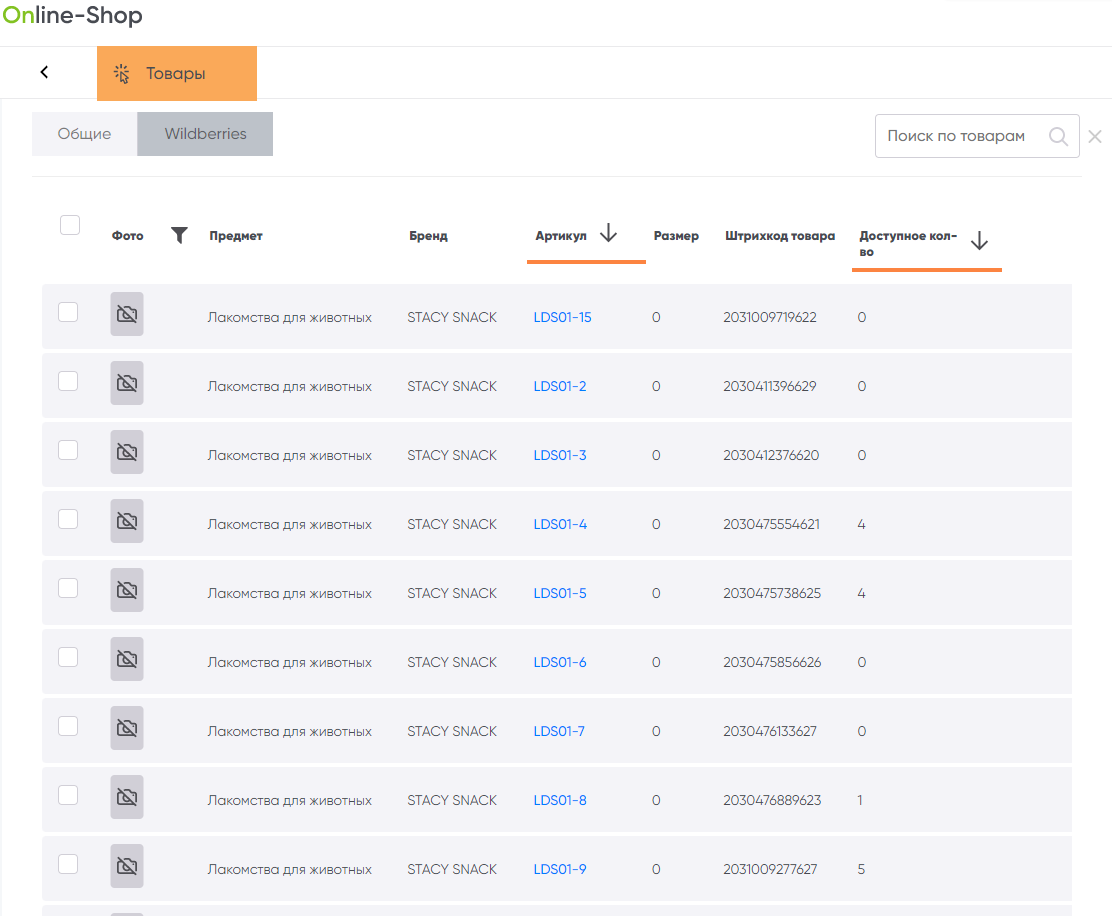Click the Артикул column header label
Viewport: 1112px width, 916px height.
click(x=560, y=235)
